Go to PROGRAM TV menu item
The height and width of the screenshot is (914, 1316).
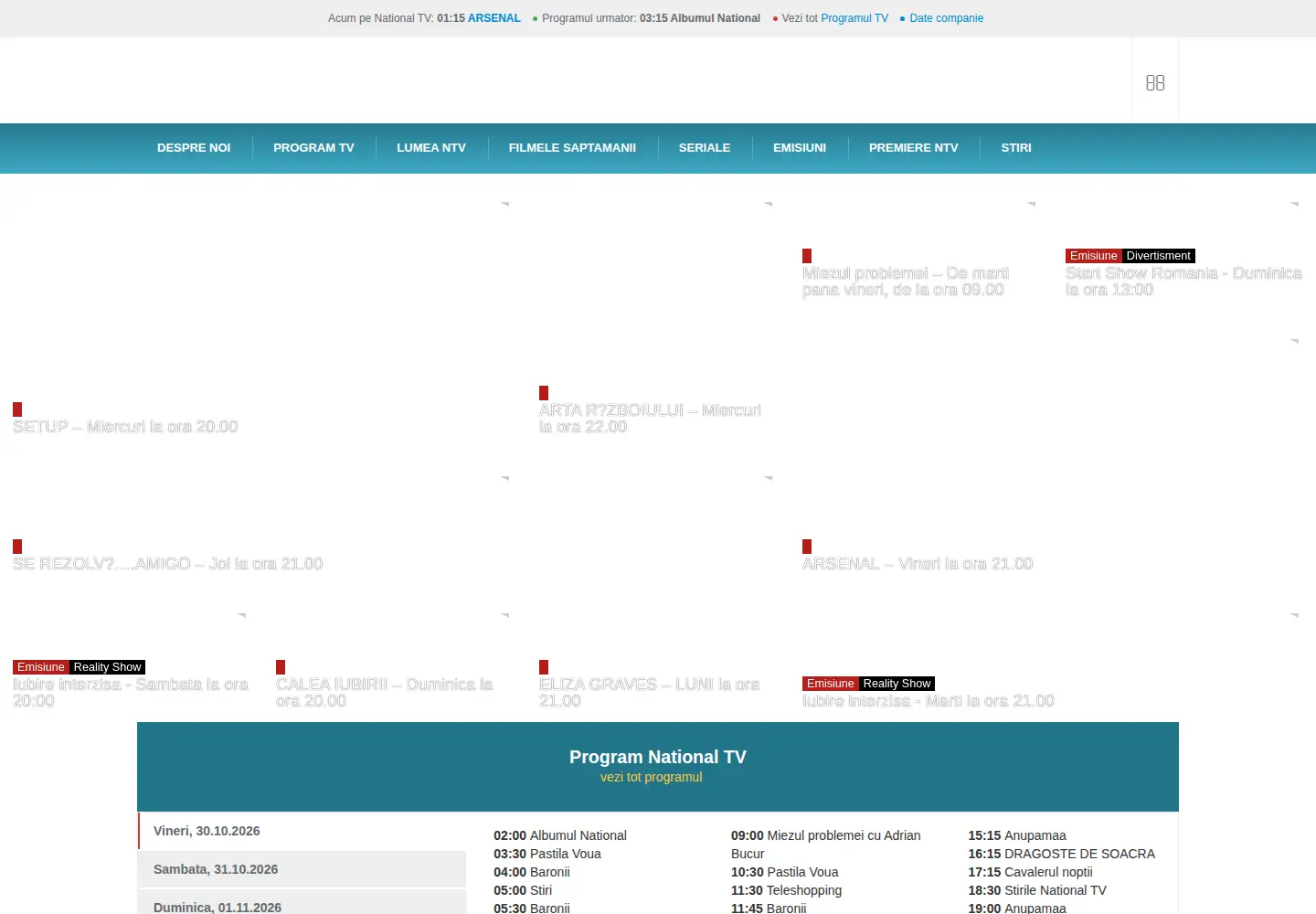(313, 147)
